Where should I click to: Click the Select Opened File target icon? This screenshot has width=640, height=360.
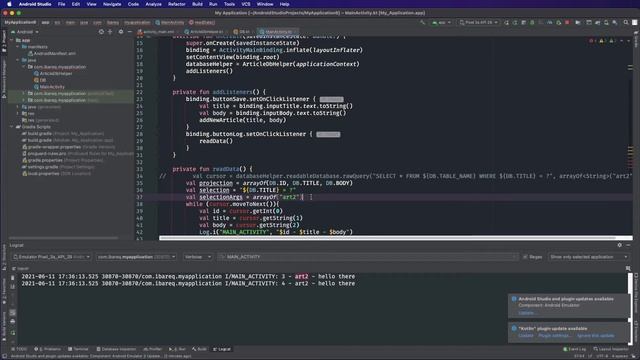(x=101, y=32)
